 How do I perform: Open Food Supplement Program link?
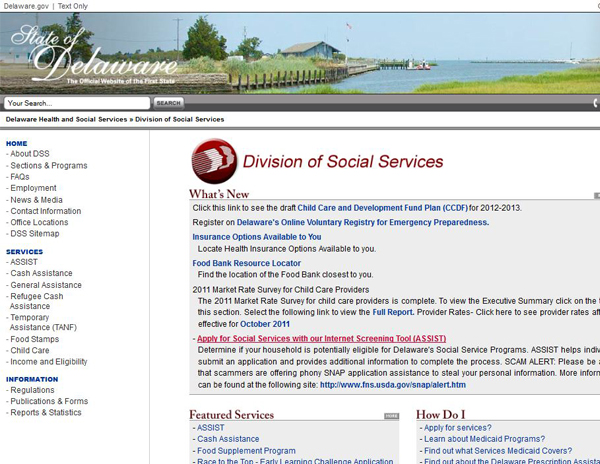point(246,451)
